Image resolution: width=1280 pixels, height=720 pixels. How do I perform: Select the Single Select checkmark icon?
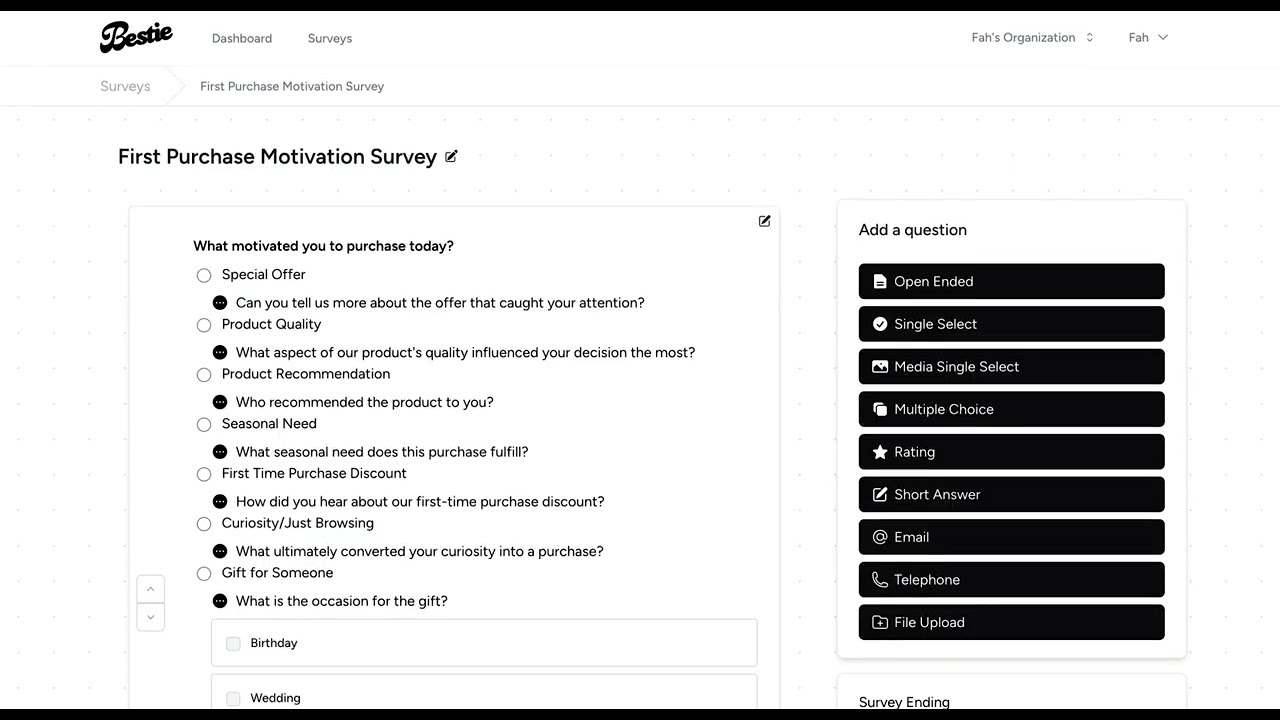click(880, 323)
